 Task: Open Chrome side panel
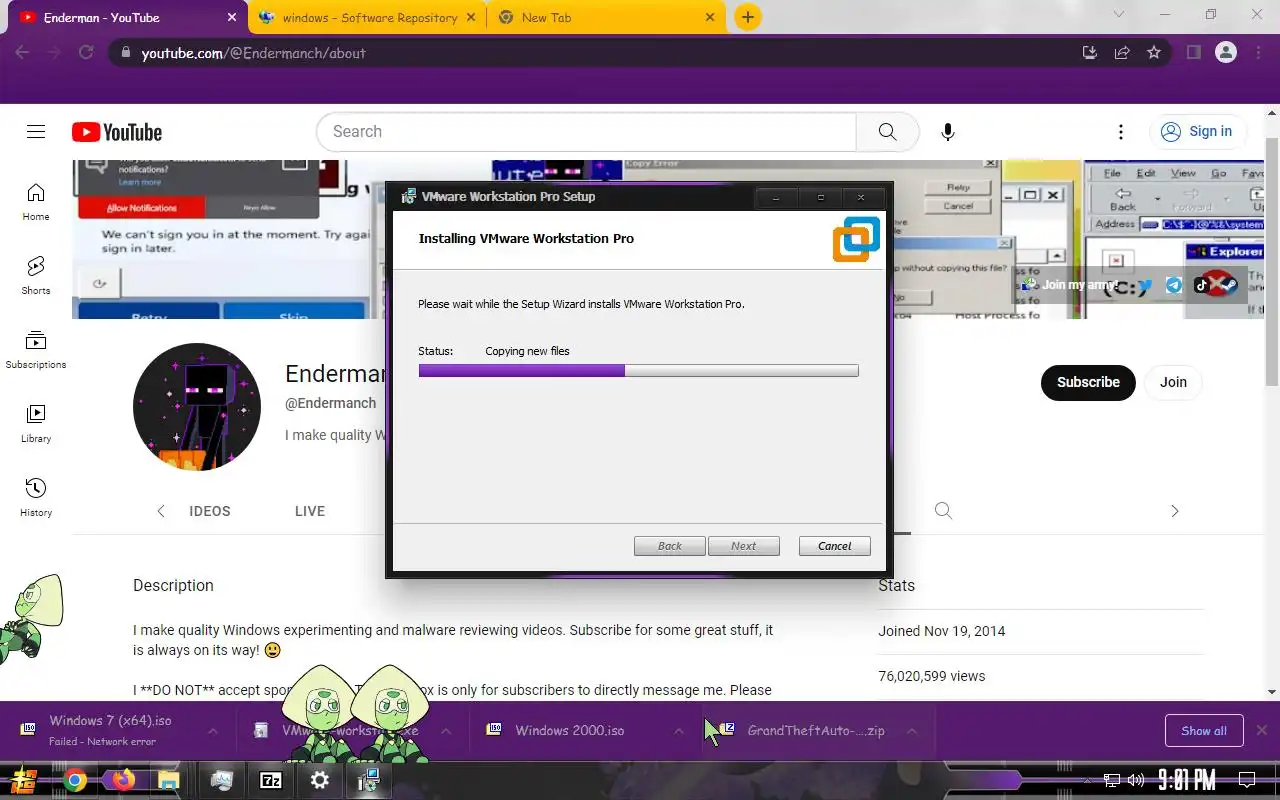pyautogui.click(x=1193, y=53)
